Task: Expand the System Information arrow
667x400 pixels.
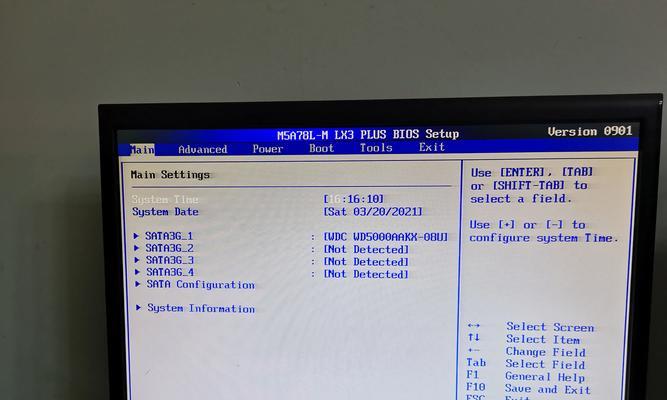Action: tap(138, 307)
